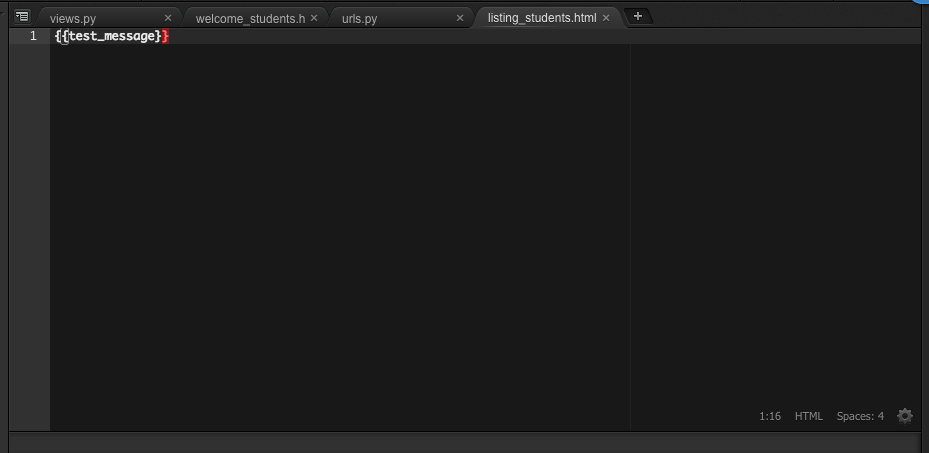Open editor settings gear in status bar
Image resolution: width=929 pixels, height=453 pixels.
(905, 416)
